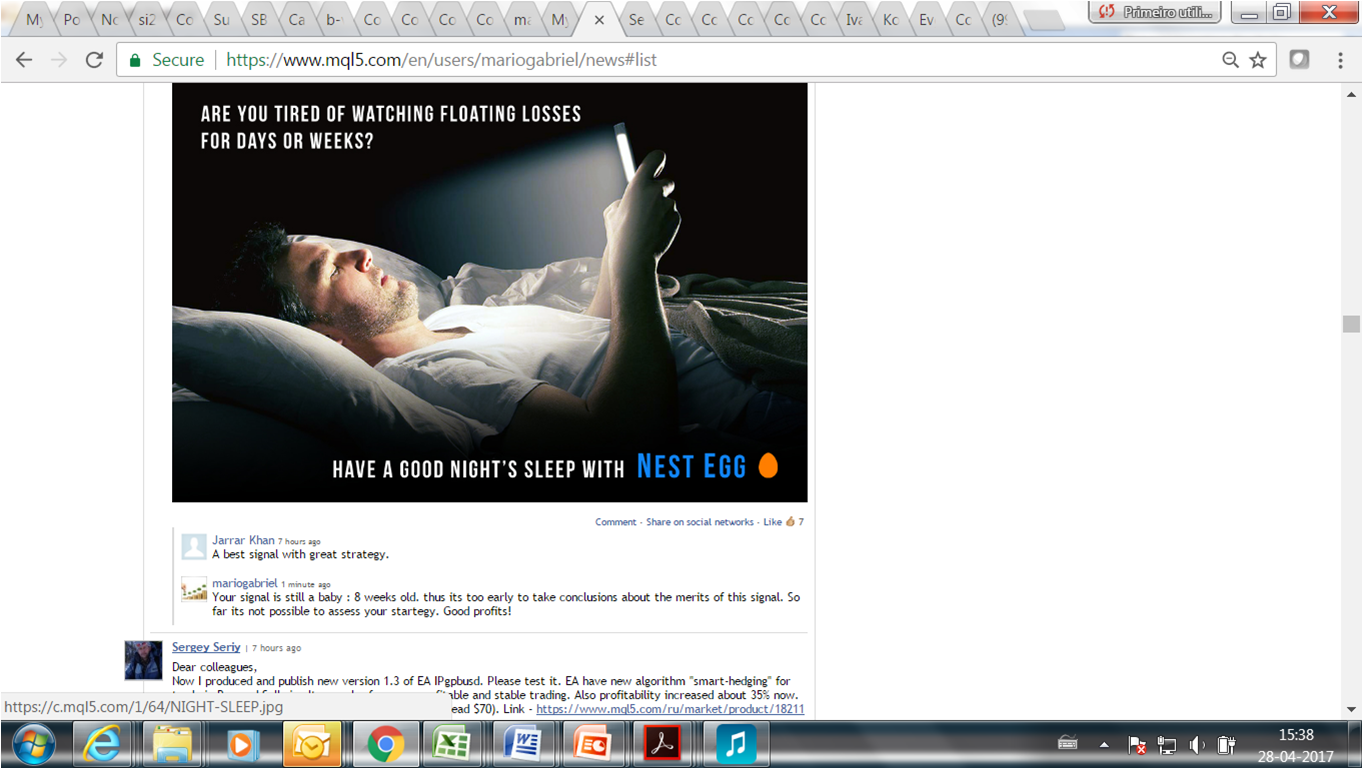Click the extension icon next to the star
Viewport: 1363px width, 769px height.
tap(1299, 60)
